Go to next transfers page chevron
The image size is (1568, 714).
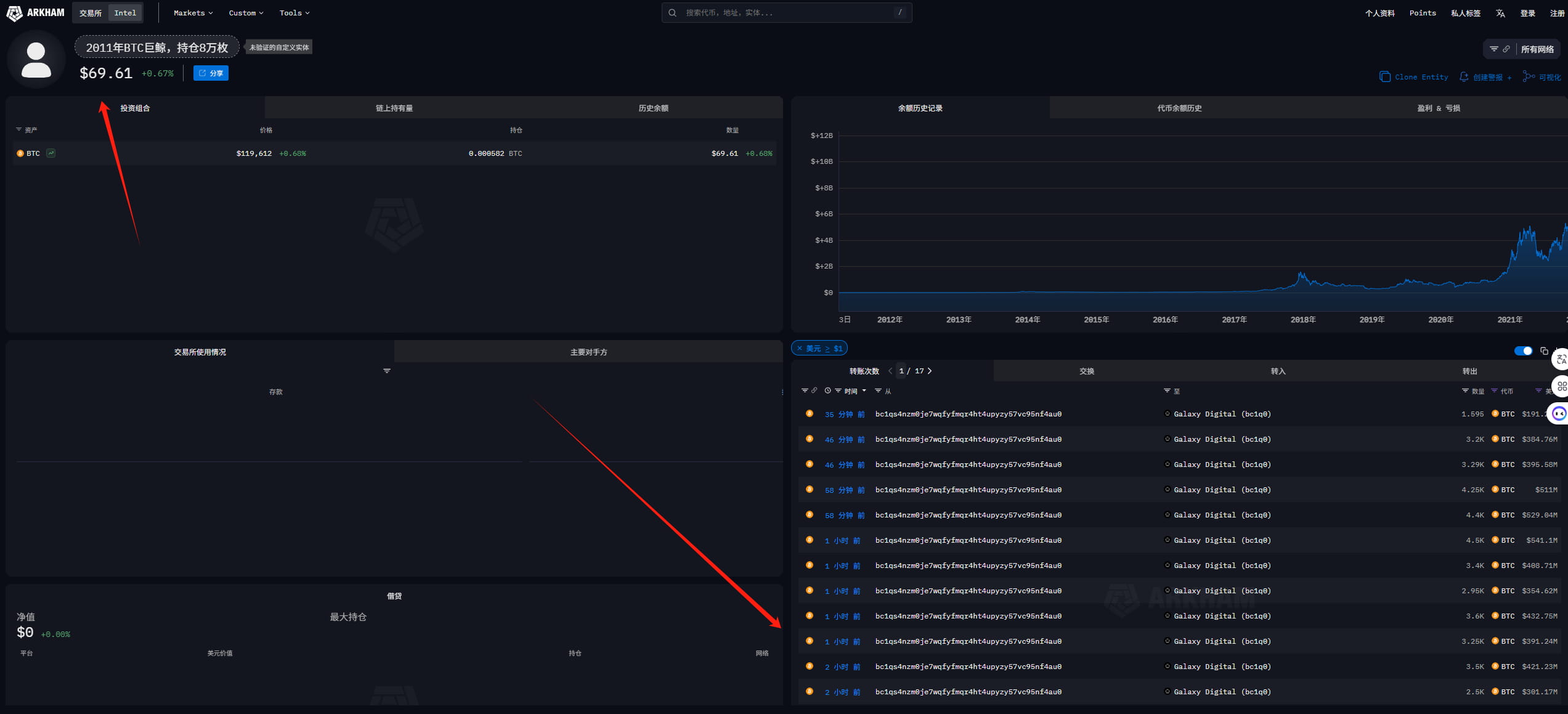pyautogui.click(x=930, y=371)
